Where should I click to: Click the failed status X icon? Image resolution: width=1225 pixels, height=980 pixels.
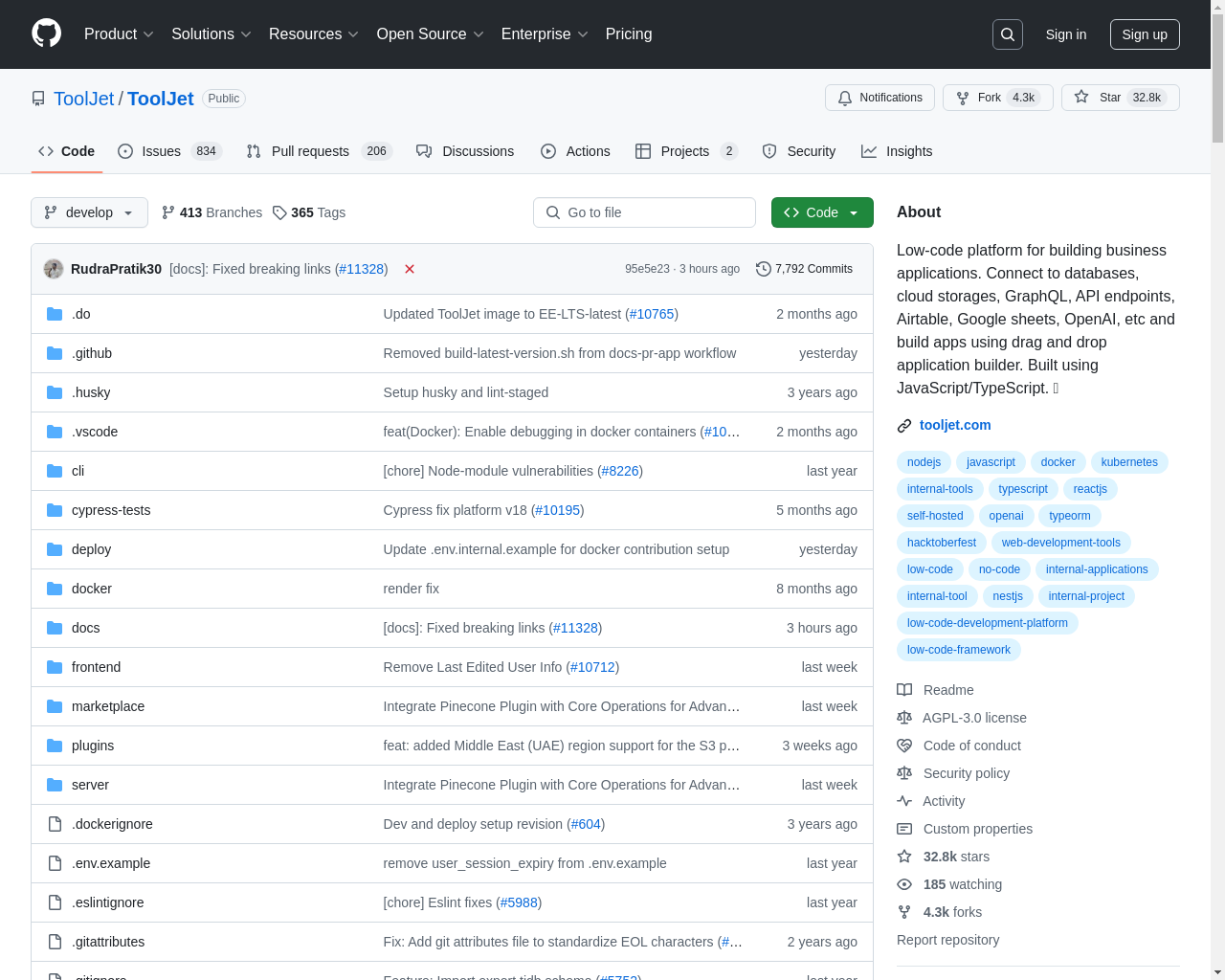(410, 269)
